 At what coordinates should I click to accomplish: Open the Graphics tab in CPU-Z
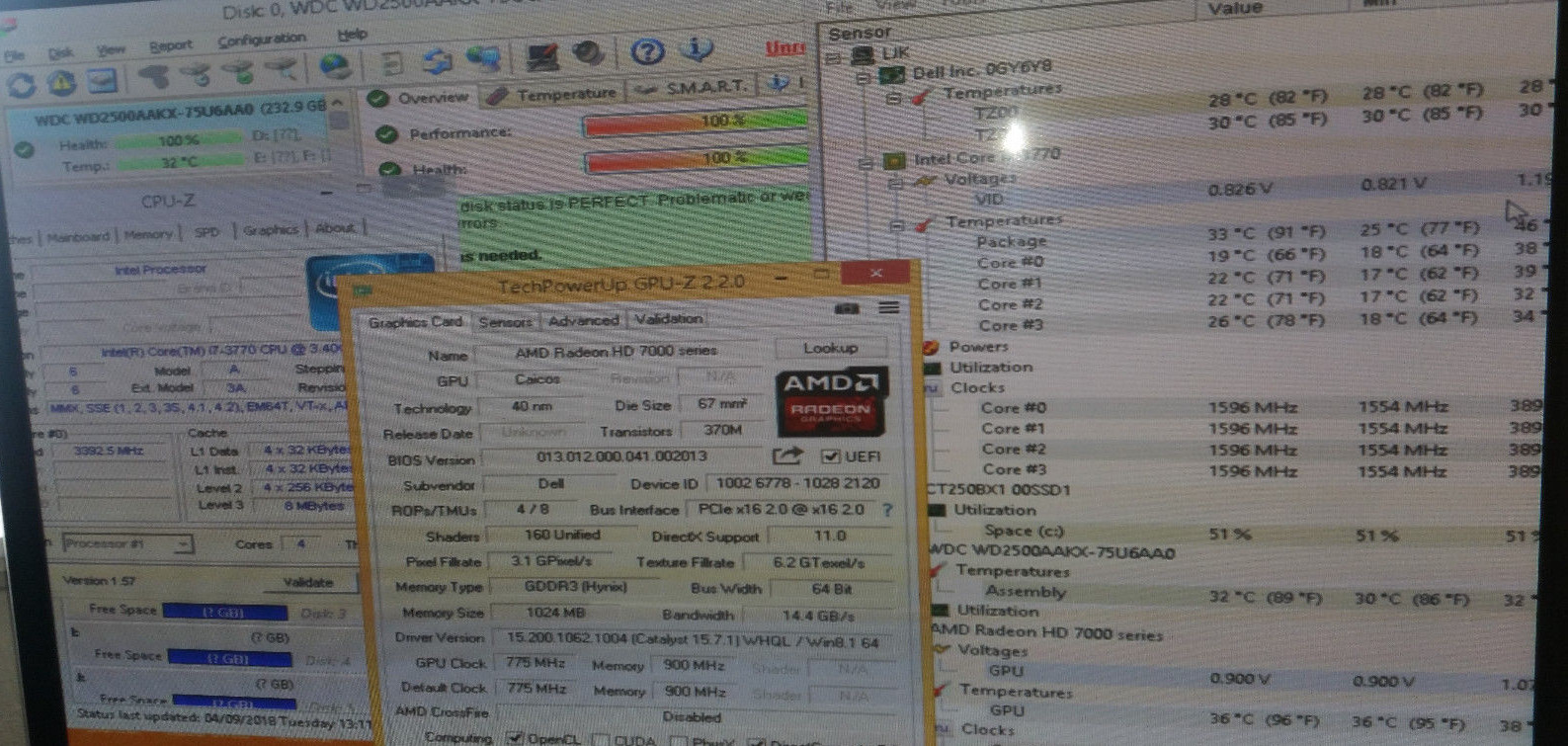click(x=271, y=230)
